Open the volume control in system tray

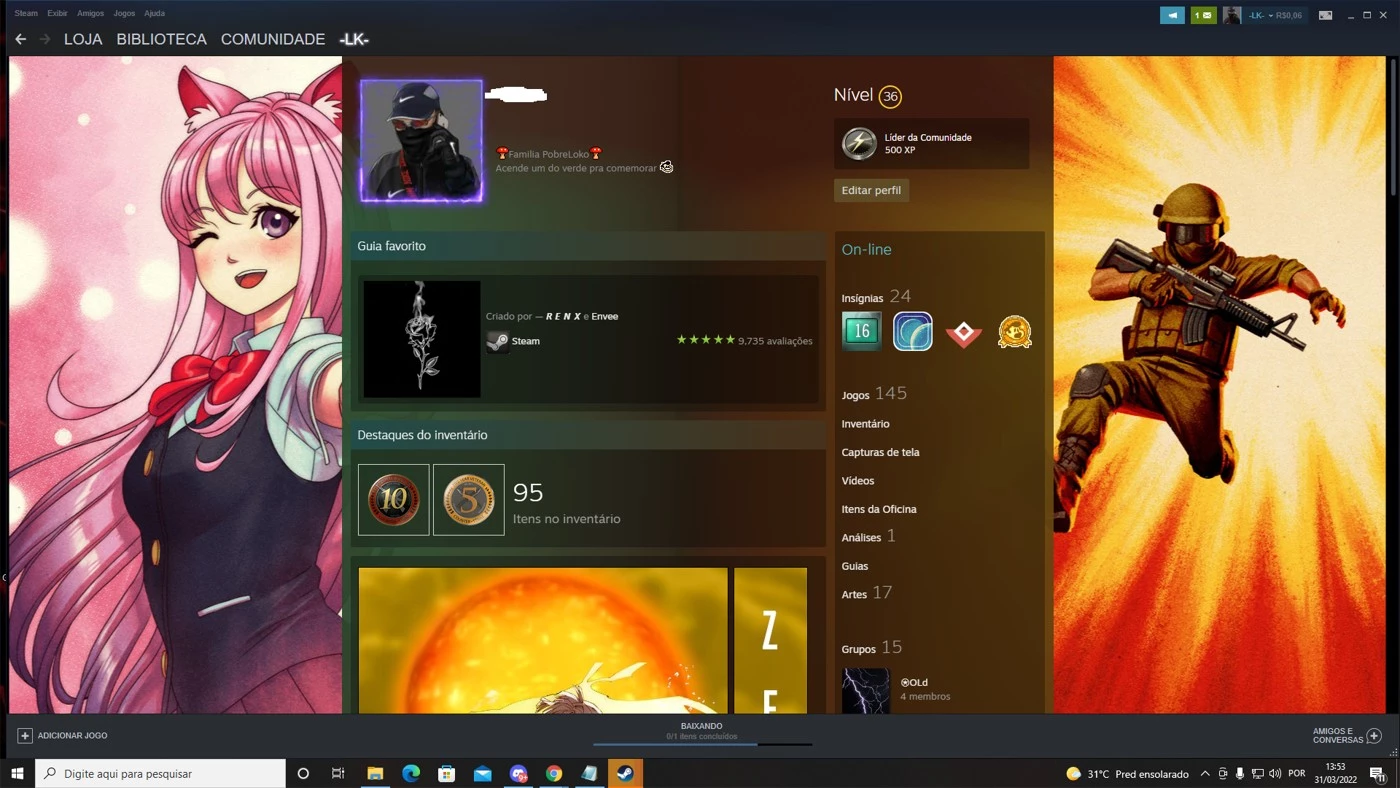point(1275,773)
